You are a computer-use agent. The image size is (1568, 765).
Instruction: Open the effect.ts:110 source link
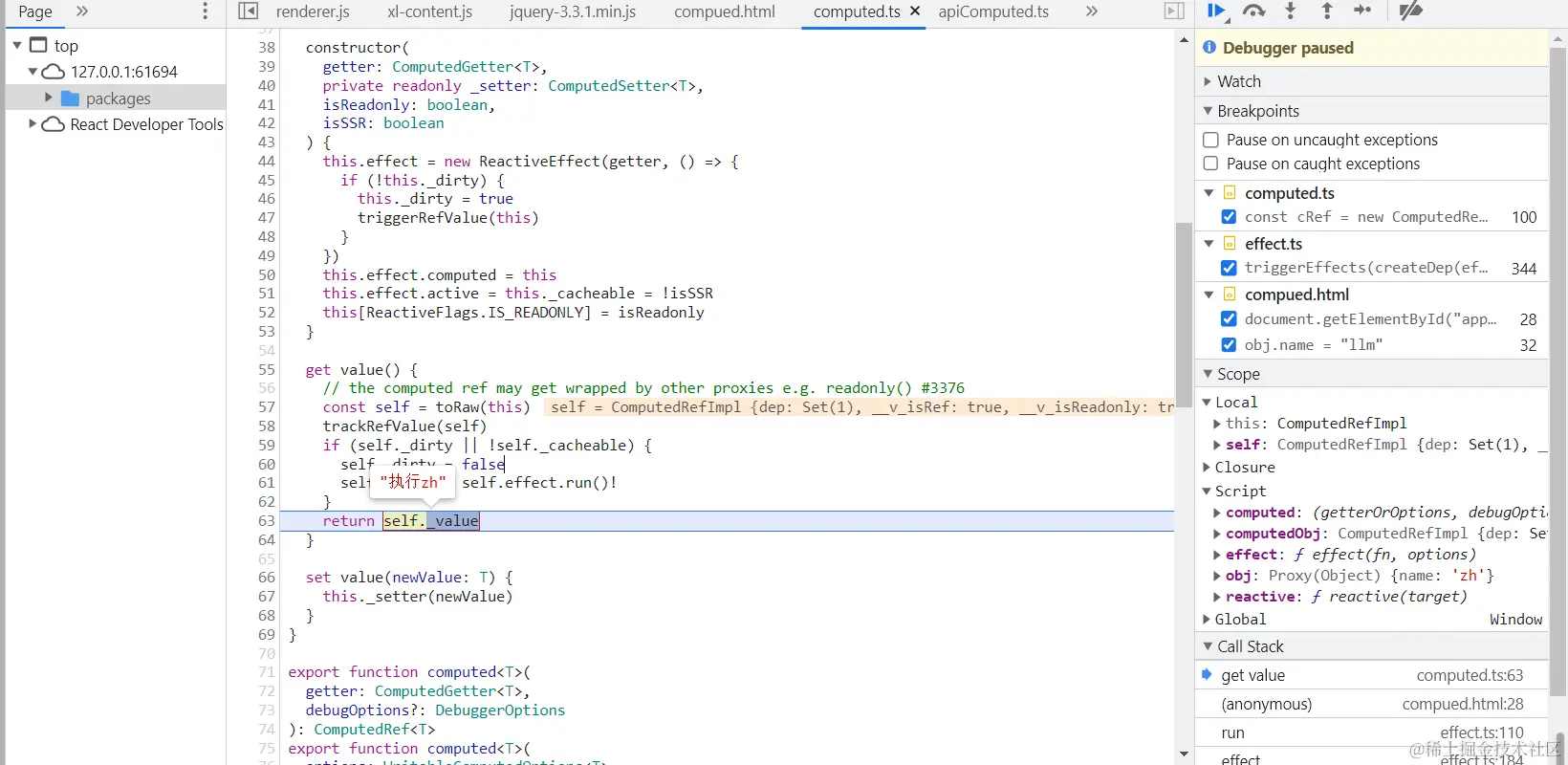tap(1482, 732)
